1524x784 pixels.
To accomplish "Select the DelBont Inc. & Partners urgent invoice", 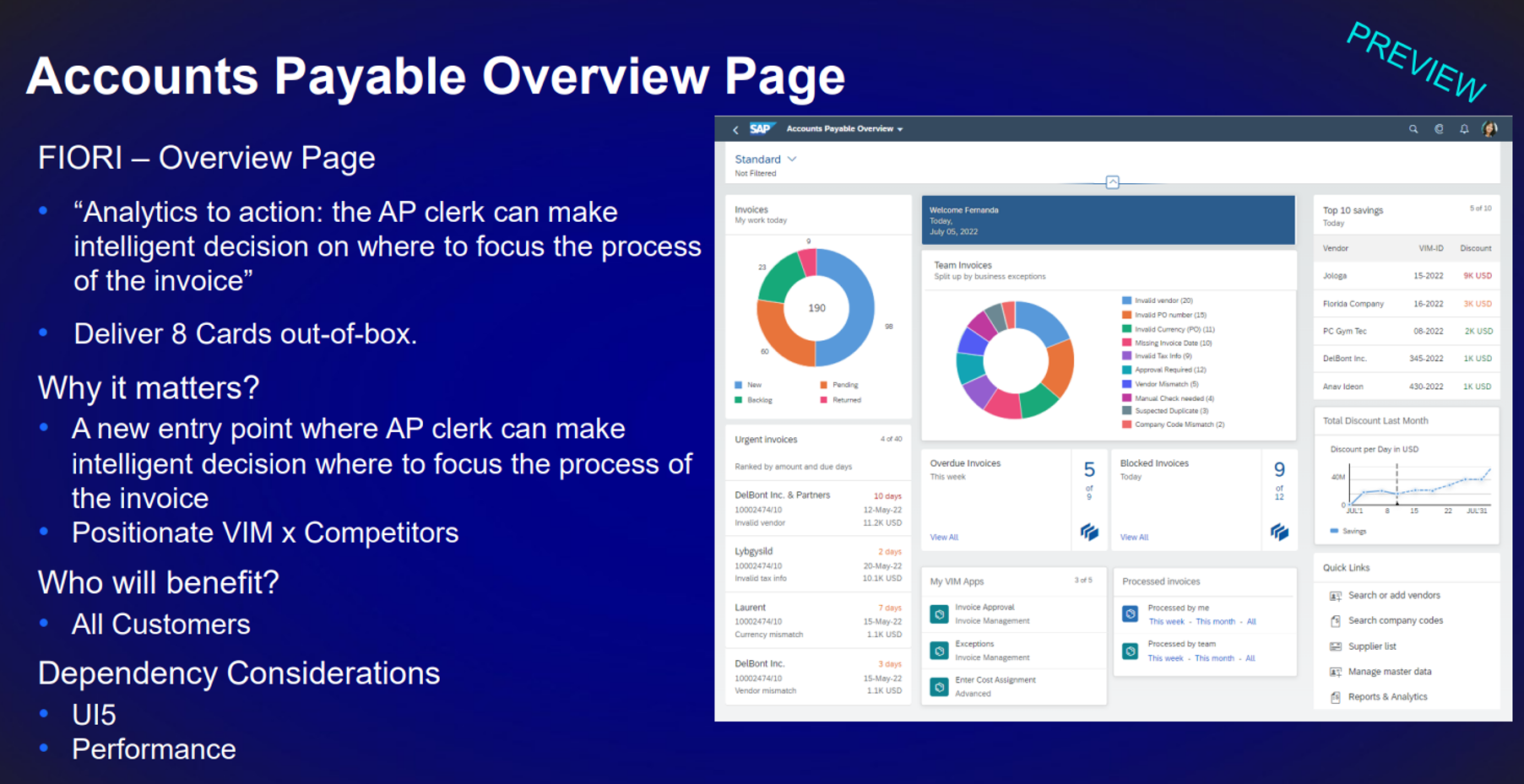I will tap(817, 508).
